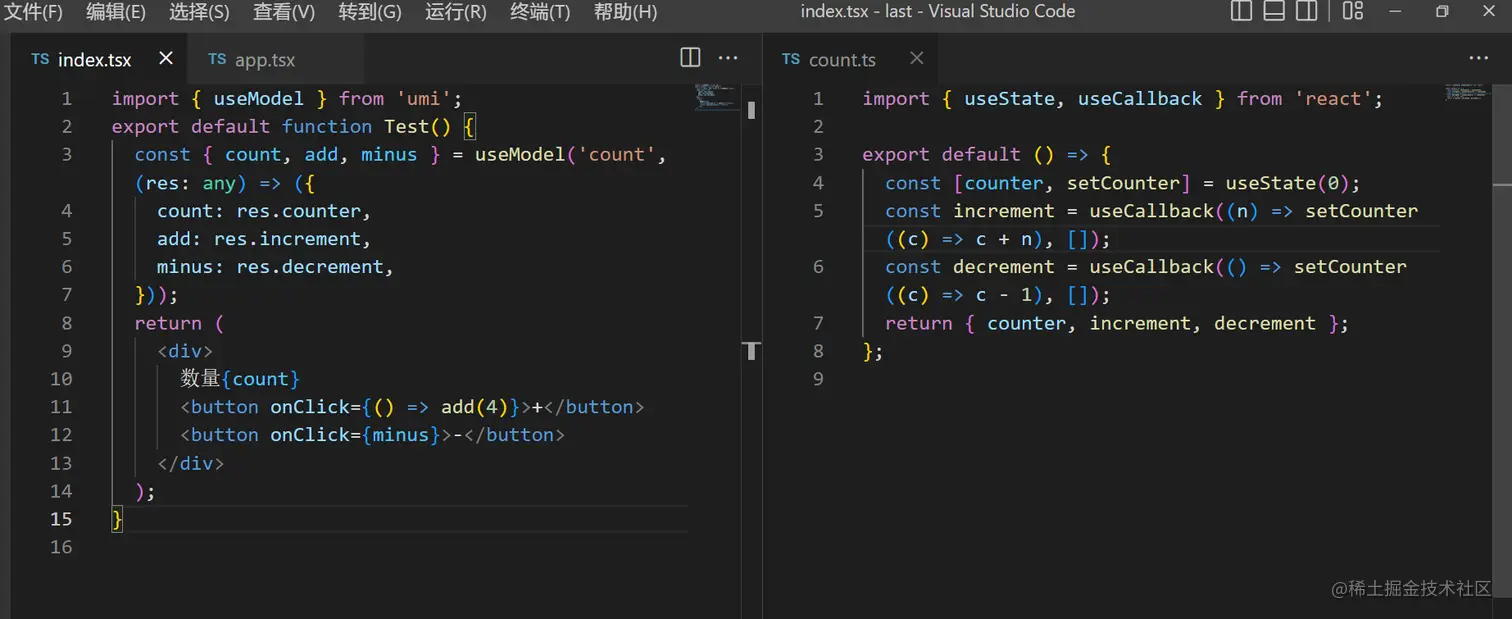Toggle the bottom panel layout icon
This screenshot has height=619, width=1512.
tap(1274, 11)
